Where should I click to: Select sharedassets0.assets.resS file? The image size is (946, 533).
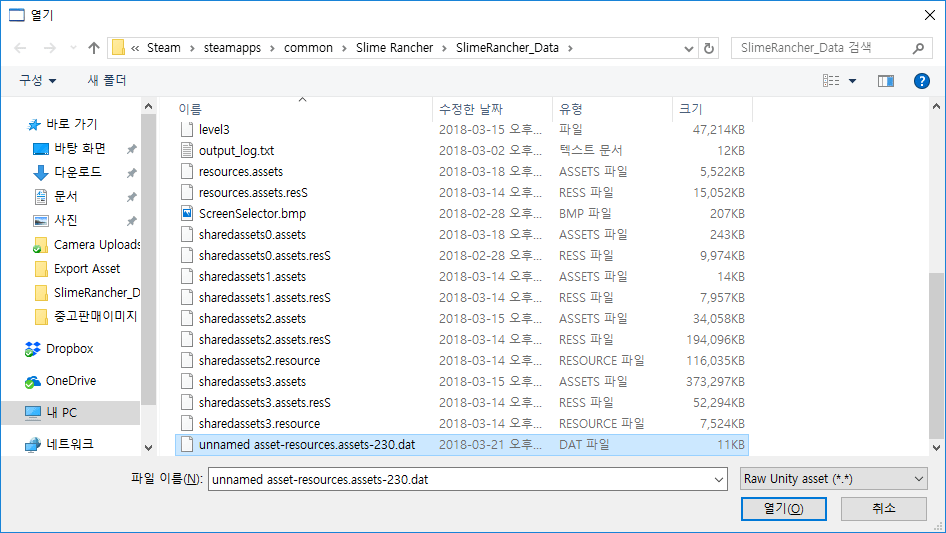click(462, 256)
